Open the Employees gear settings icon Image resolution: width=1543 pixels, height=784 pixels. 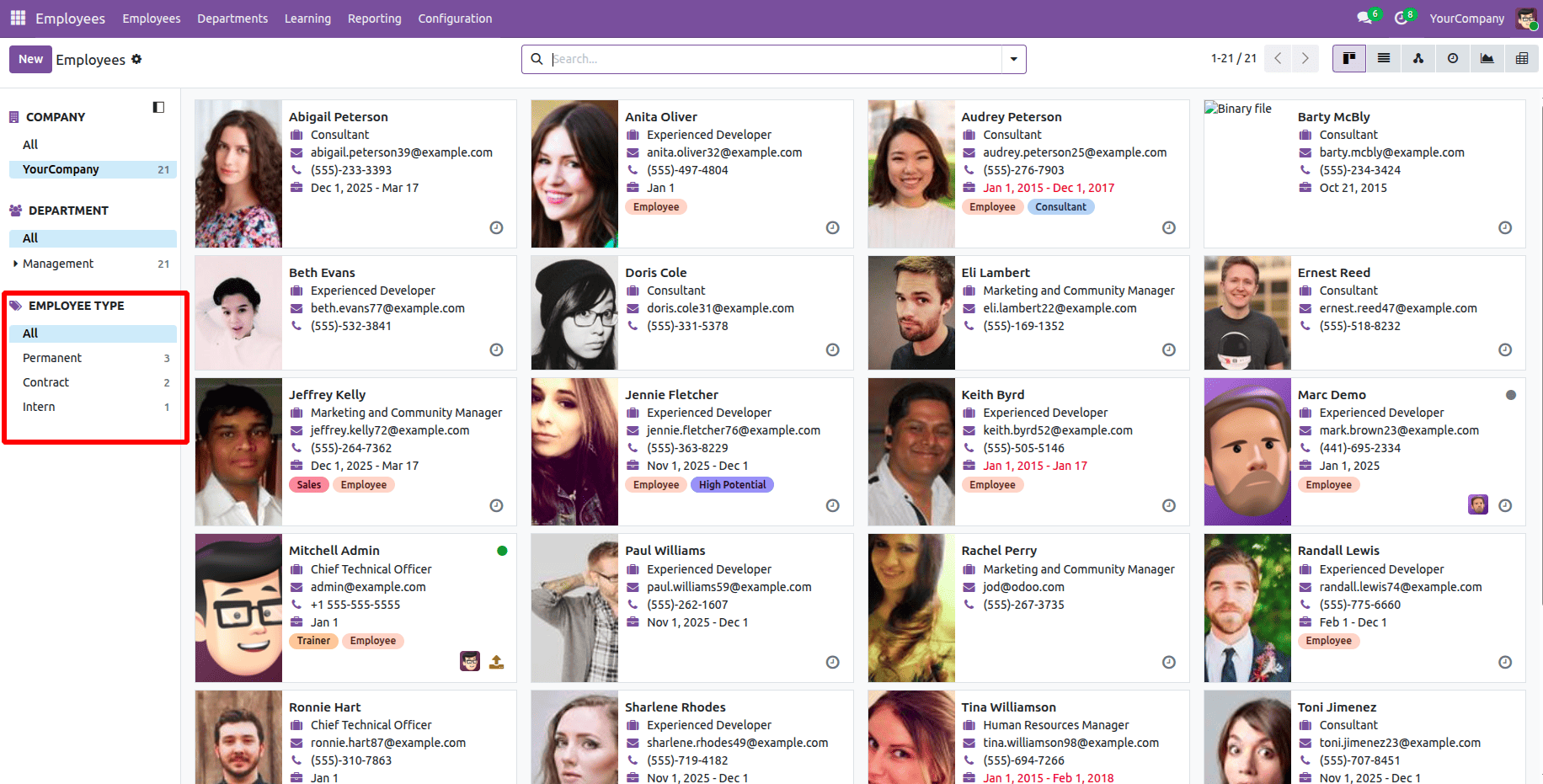coord(136,59)
